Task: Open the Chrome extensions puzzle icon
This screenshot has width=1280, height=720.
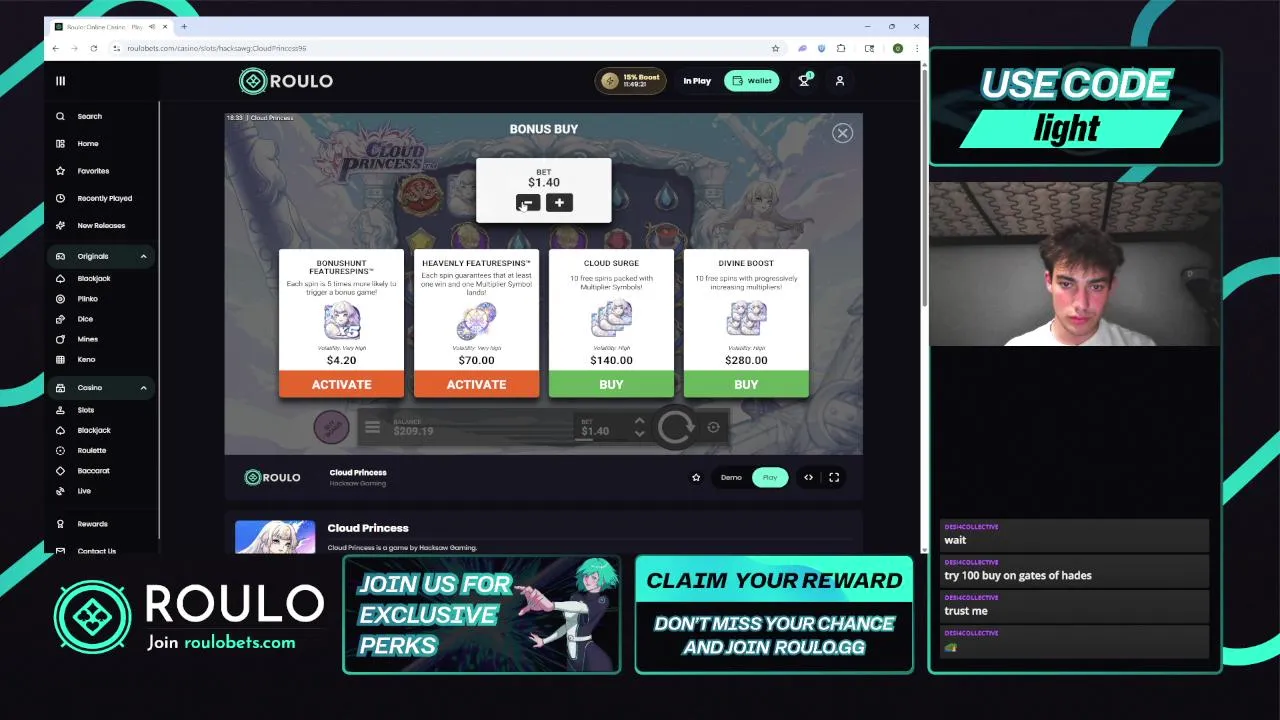Action: 841,48
